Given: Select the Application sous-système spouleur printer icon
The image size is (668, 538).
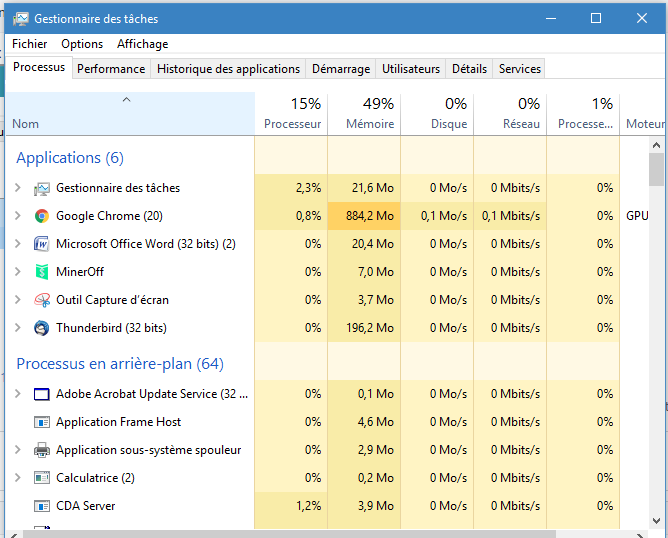Looking at the screenshot, I should [x=42, y=450].
